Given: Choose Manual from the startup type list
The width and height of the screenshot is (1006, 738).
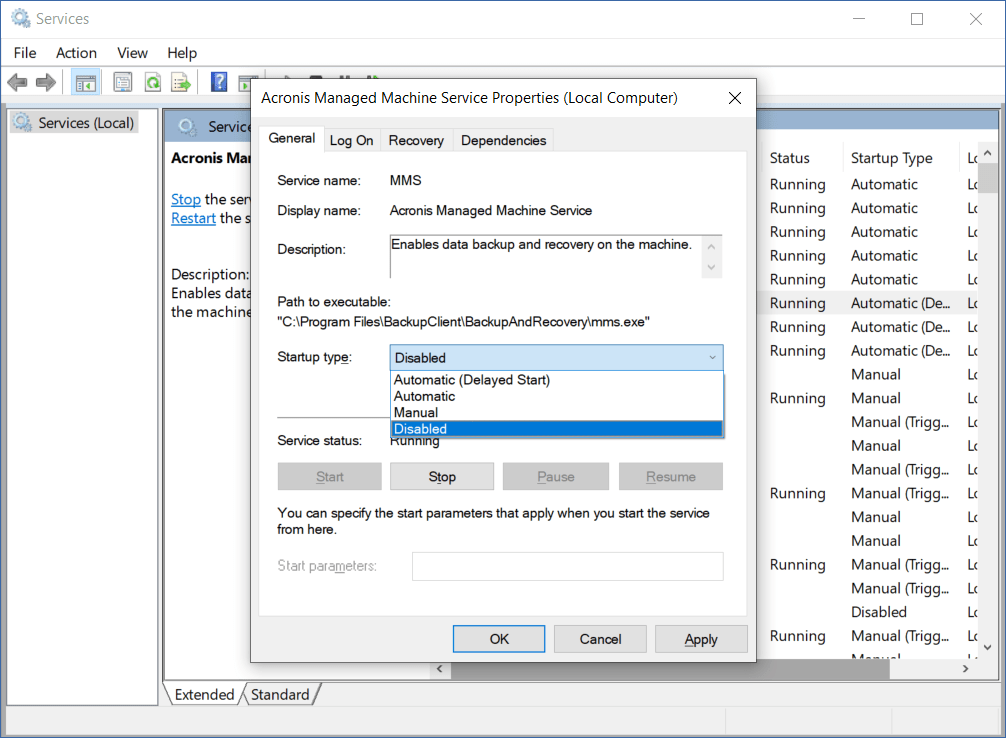Looking at the screenshot, I should pos(416,412).
